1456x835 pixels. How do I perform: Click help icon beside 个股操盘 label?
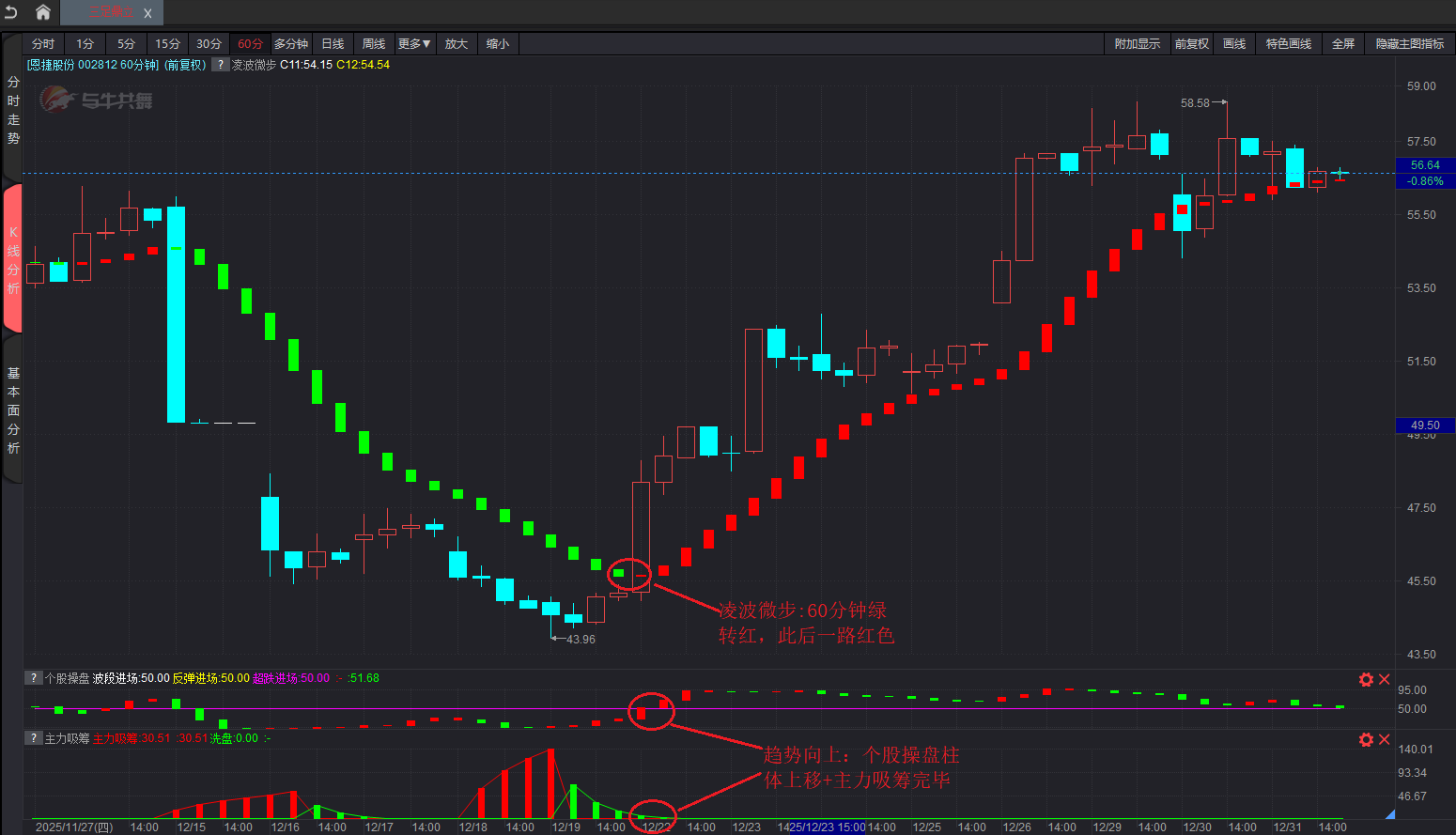[33, 678]
